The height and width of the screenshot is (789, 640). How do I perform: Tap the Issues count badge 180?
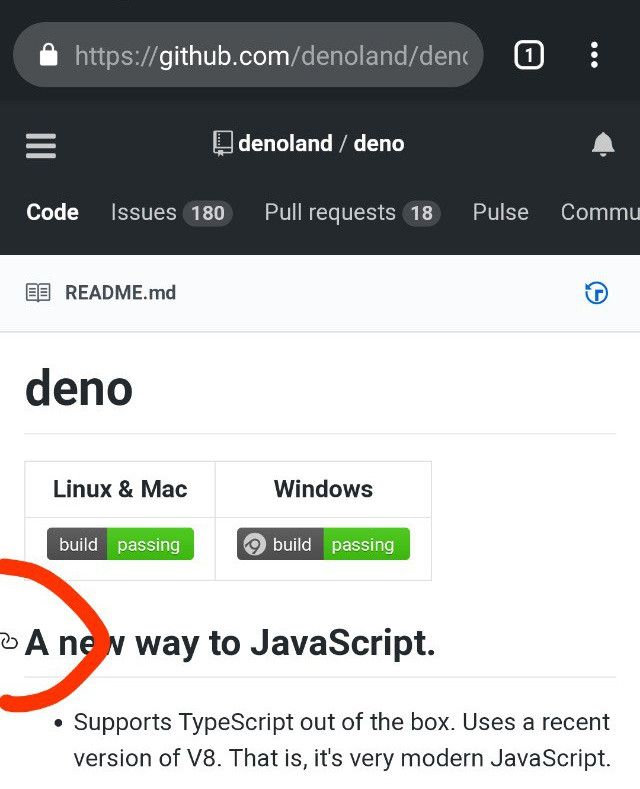[x=208, y=213]
